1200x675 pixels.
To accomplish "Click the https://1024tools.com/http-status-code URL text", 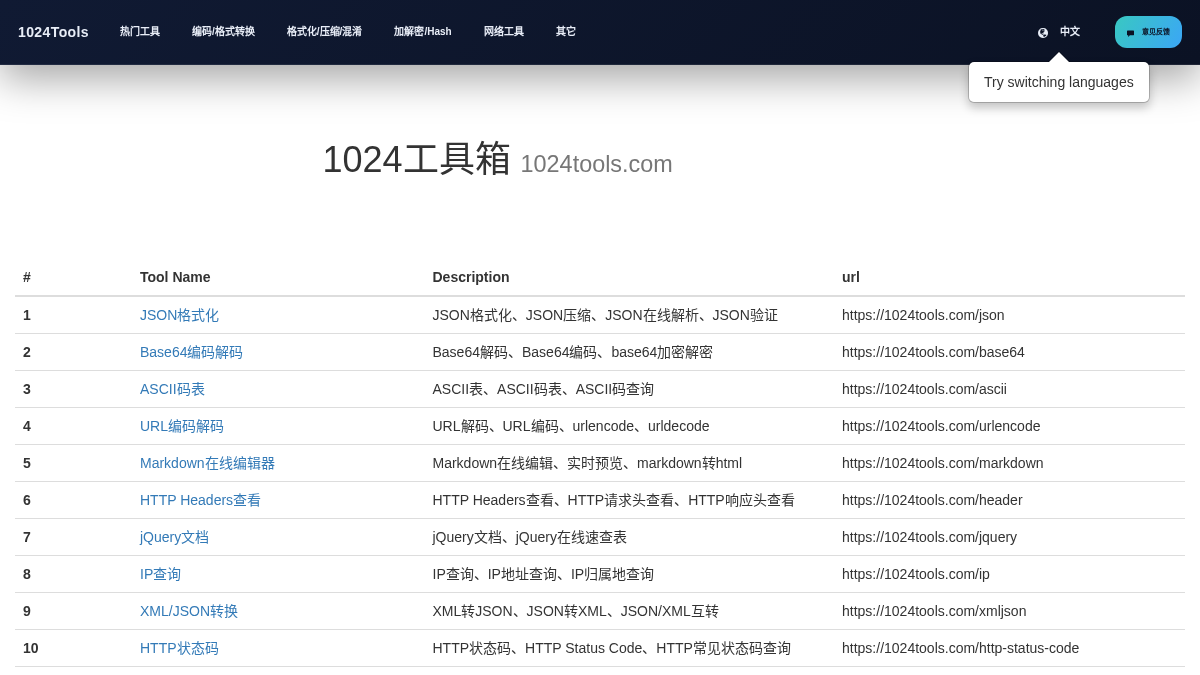I will tap(960, 648).
